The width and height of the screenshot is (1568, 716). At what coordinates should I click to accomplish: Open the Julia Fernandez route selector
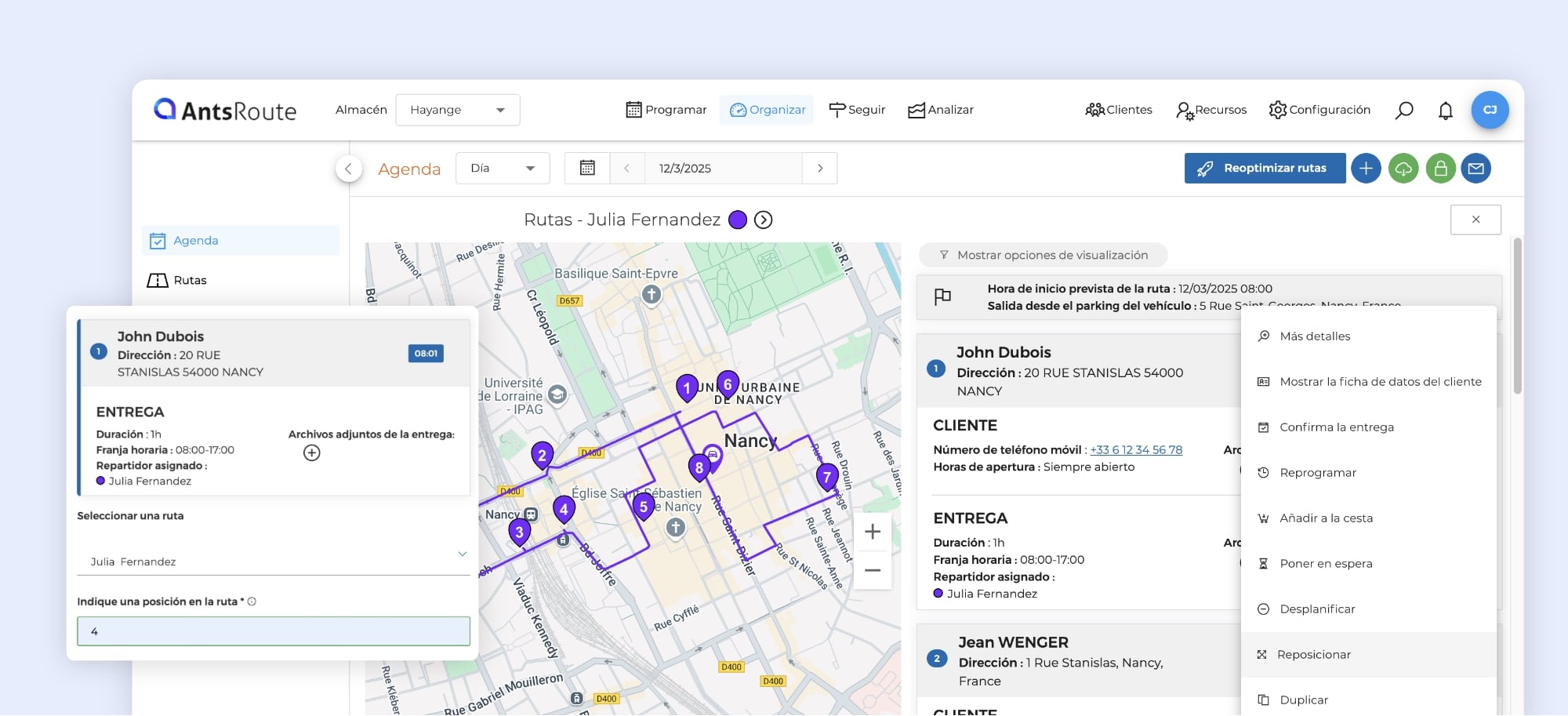click(x=273, y=561)
